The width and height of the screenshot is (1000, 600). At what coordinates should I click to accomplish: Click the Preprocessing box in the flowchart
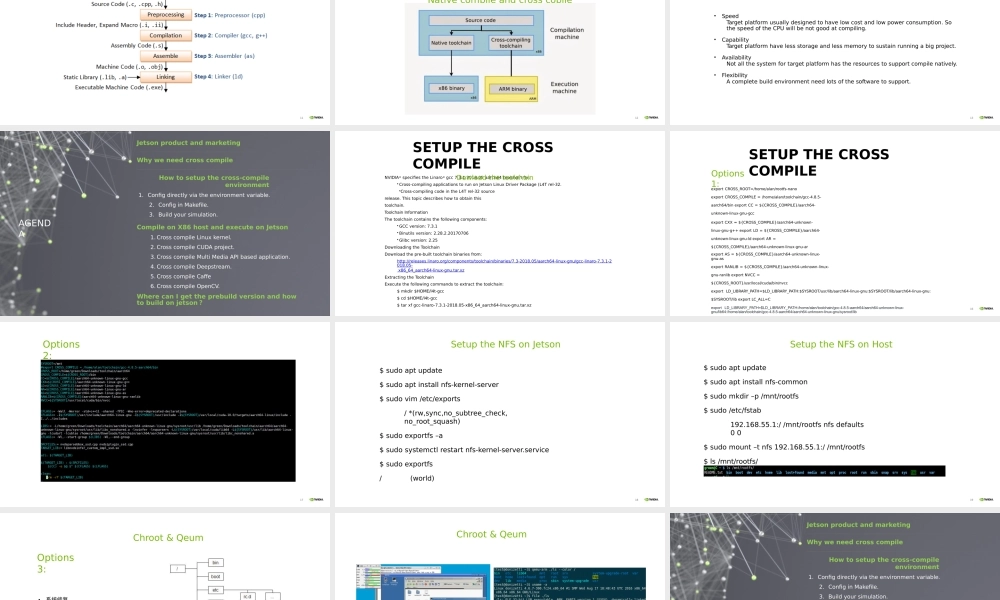(x=166, y=15)
